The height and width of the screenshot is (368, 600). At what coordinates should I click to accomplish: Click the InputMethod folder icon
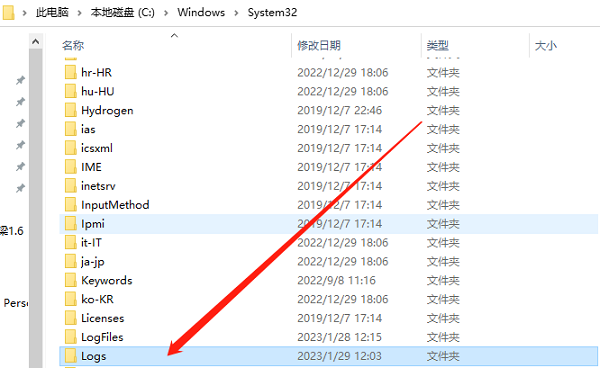click(70, 205)
